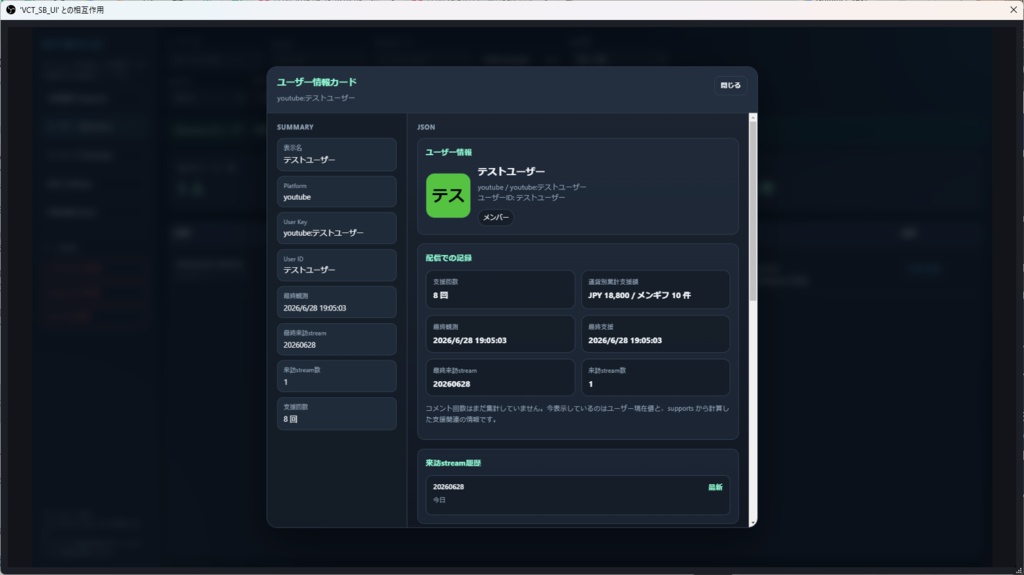Click the 来訪stream履歴 section heading
Screen dimensions: 1024x575
coord(453,463)
